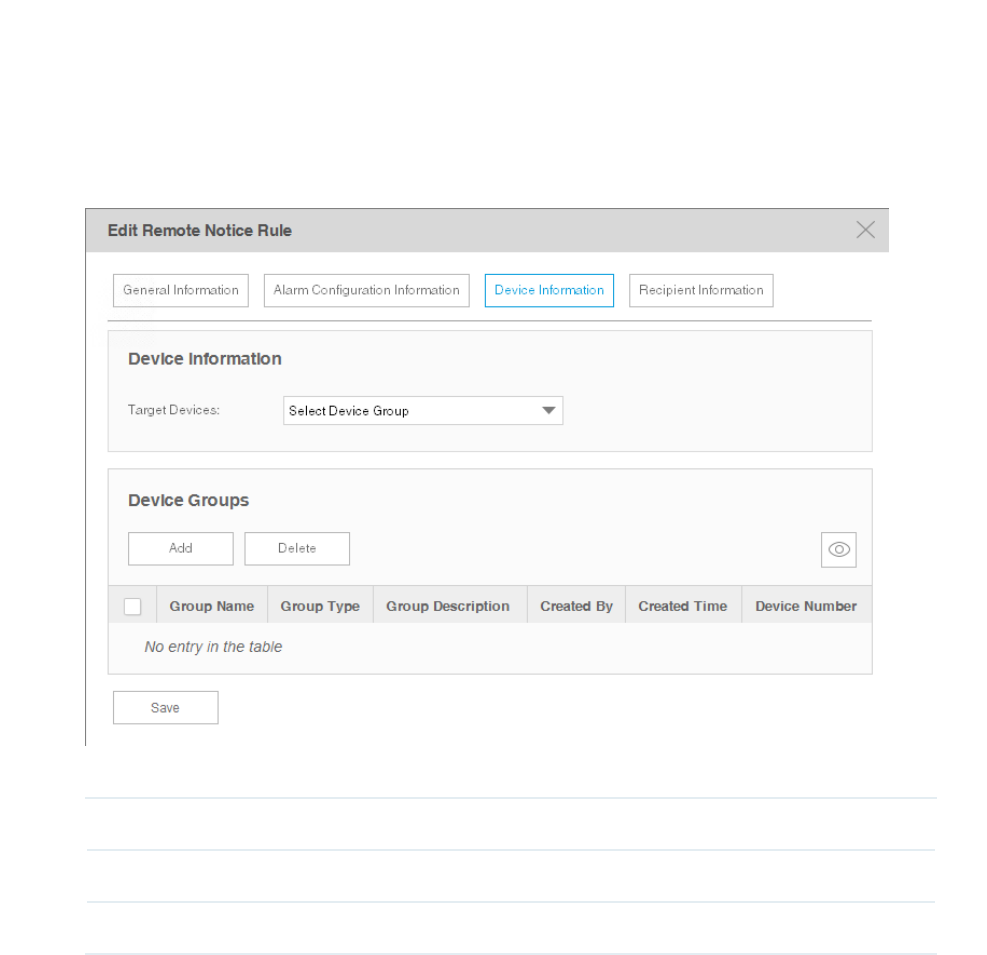Screen dimensions: 987x955
Task: Go to the Recipient Information tab
Action: [701, 290]
